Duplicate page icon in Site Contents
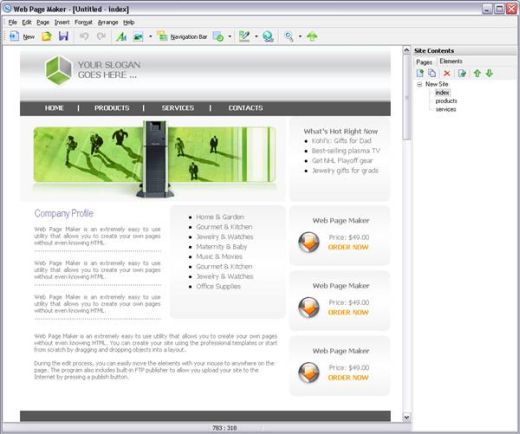Viewport: 520px width, 434px height. [432, 73]
